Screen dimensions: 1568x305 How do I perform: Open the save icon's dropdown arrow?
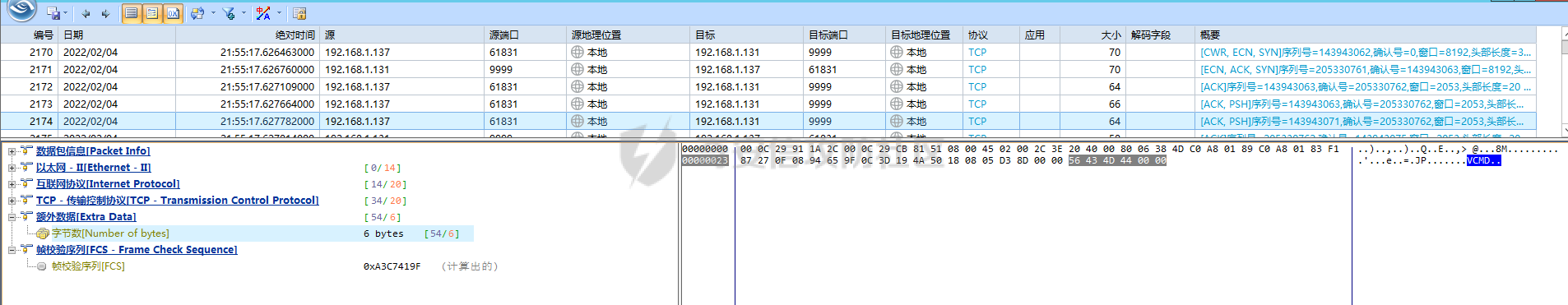tap(65, 13)
